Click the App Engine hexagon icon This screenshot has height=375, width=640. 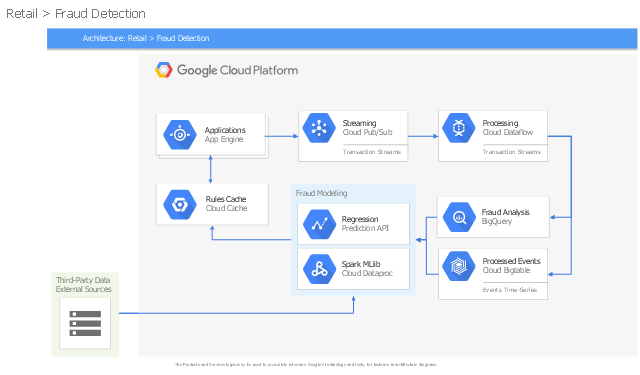[180, 135]
